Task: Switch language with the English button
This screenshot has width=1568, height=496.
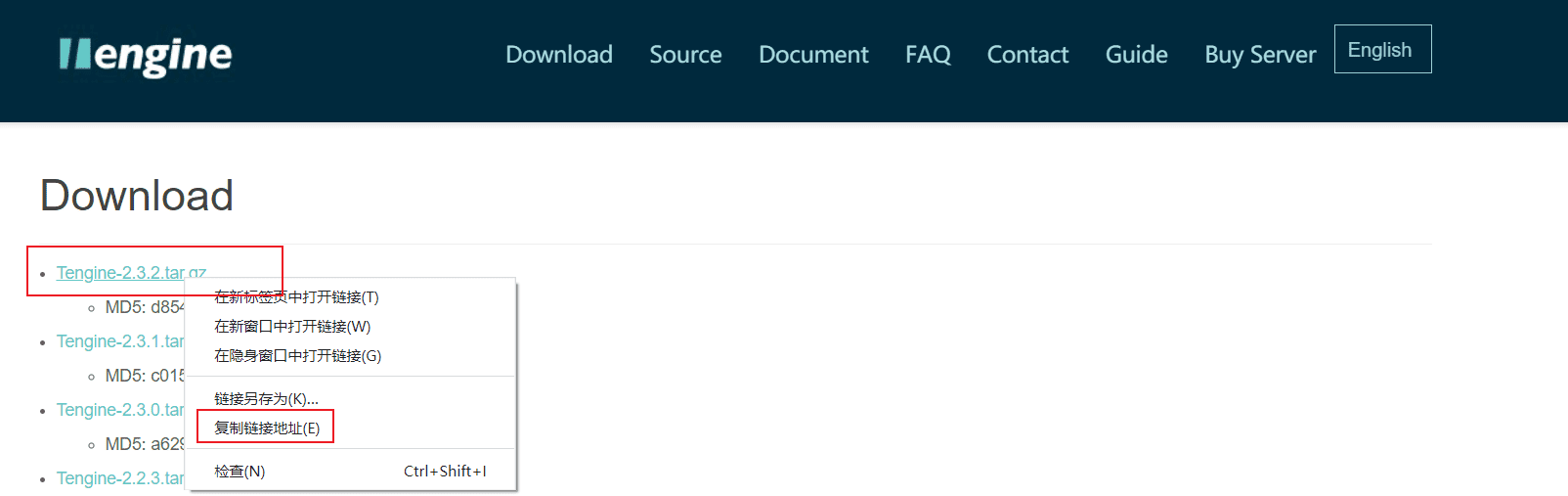Action: [x=1382, y=49]
